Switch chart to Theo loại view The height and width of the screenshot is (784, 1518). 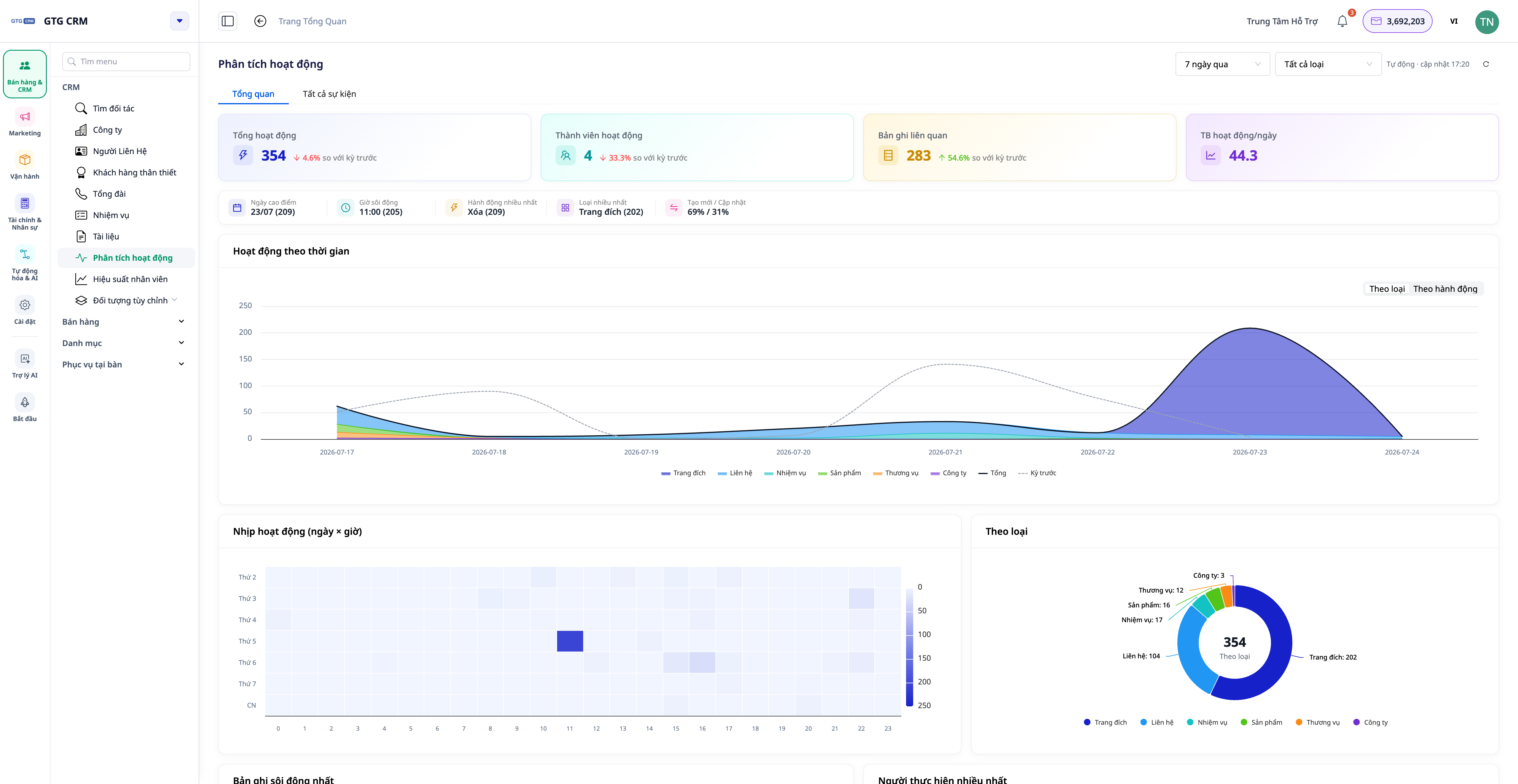point(1387,289)
